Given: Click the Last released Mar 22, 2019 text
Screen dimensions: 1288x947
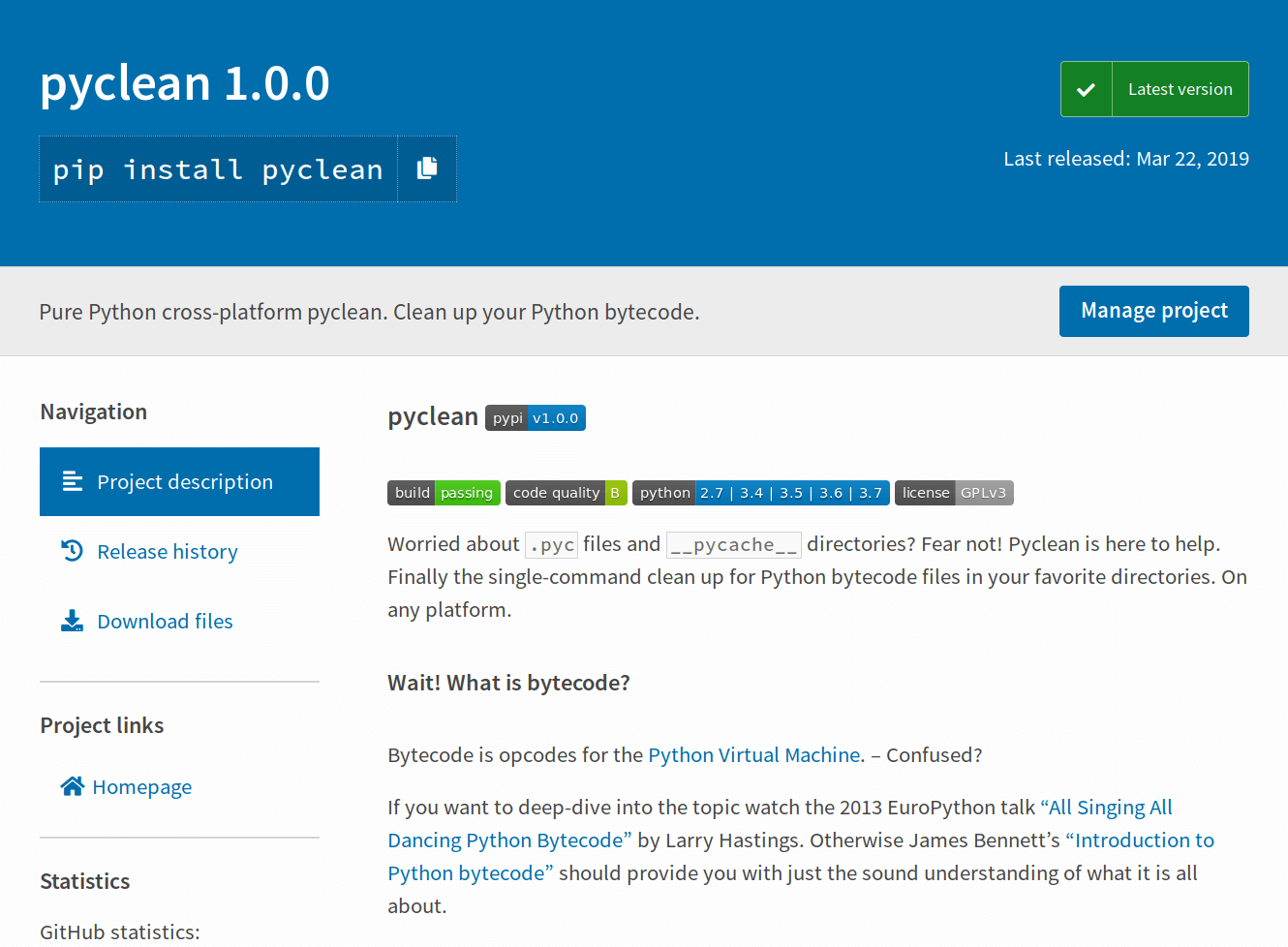Looking at the screenshot, I should (1126, 159).
